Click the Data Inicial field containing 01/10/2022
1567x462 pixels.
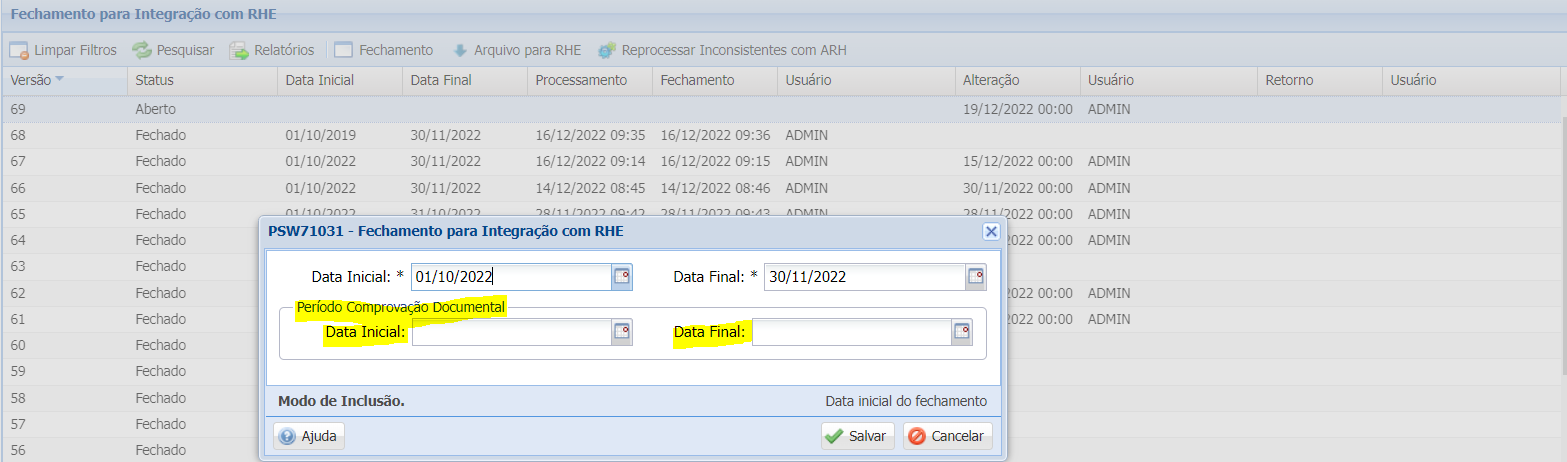pos(511,277)
